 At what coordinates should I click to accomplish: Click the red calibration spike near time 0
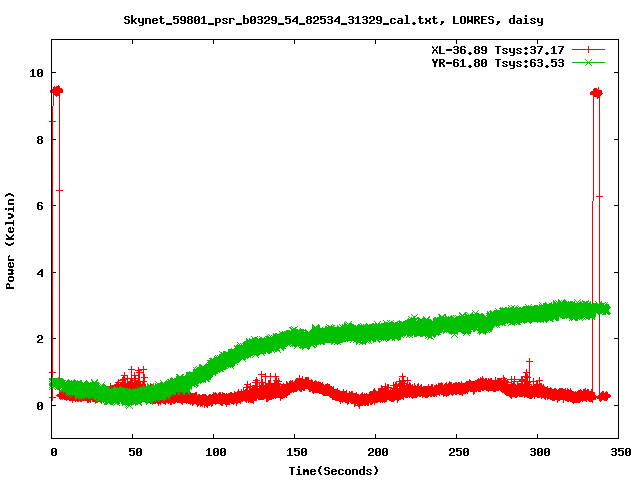56,91
